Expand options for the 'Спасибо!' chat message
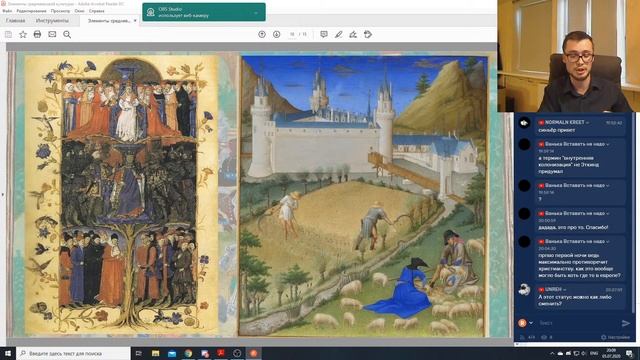Image resolution: width=640 pixels, height=360 pixels. pos(608,213)
